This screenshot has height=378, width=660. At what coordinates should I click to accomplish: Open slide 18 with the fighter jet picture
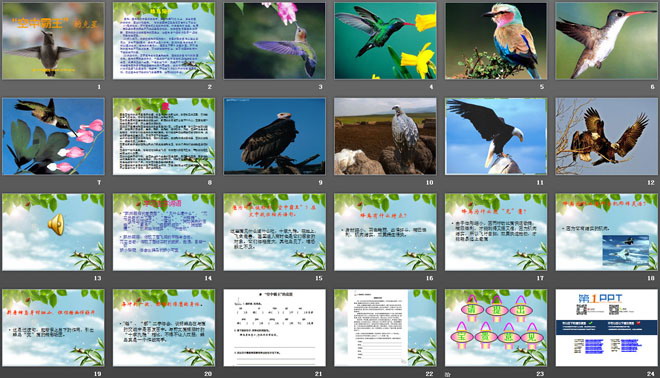pyautogui.click(x=607, y=232)
